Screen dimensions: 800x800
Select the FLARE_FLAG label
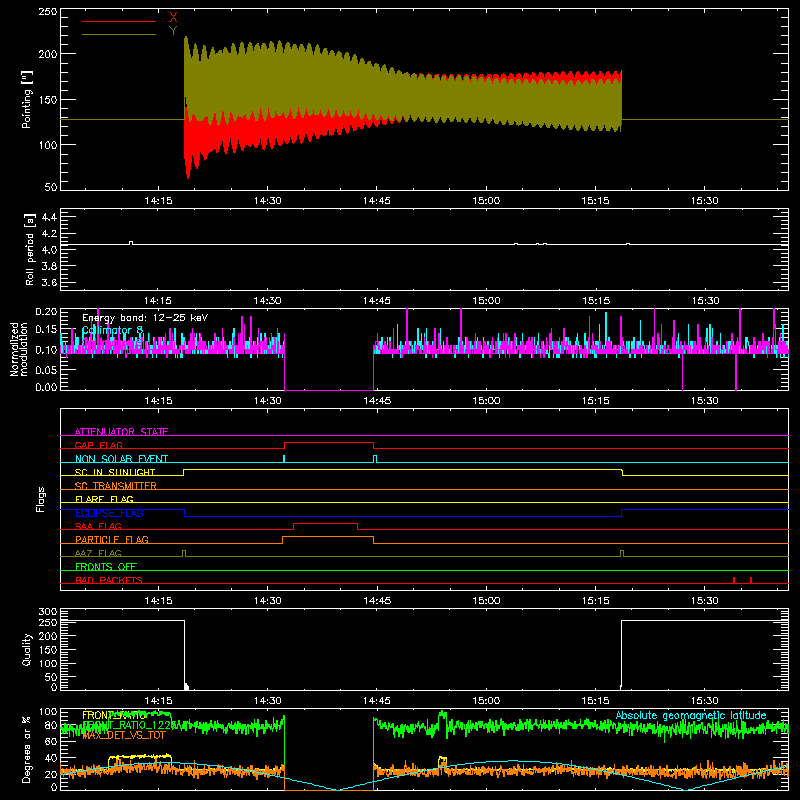[x=104, y=499]
